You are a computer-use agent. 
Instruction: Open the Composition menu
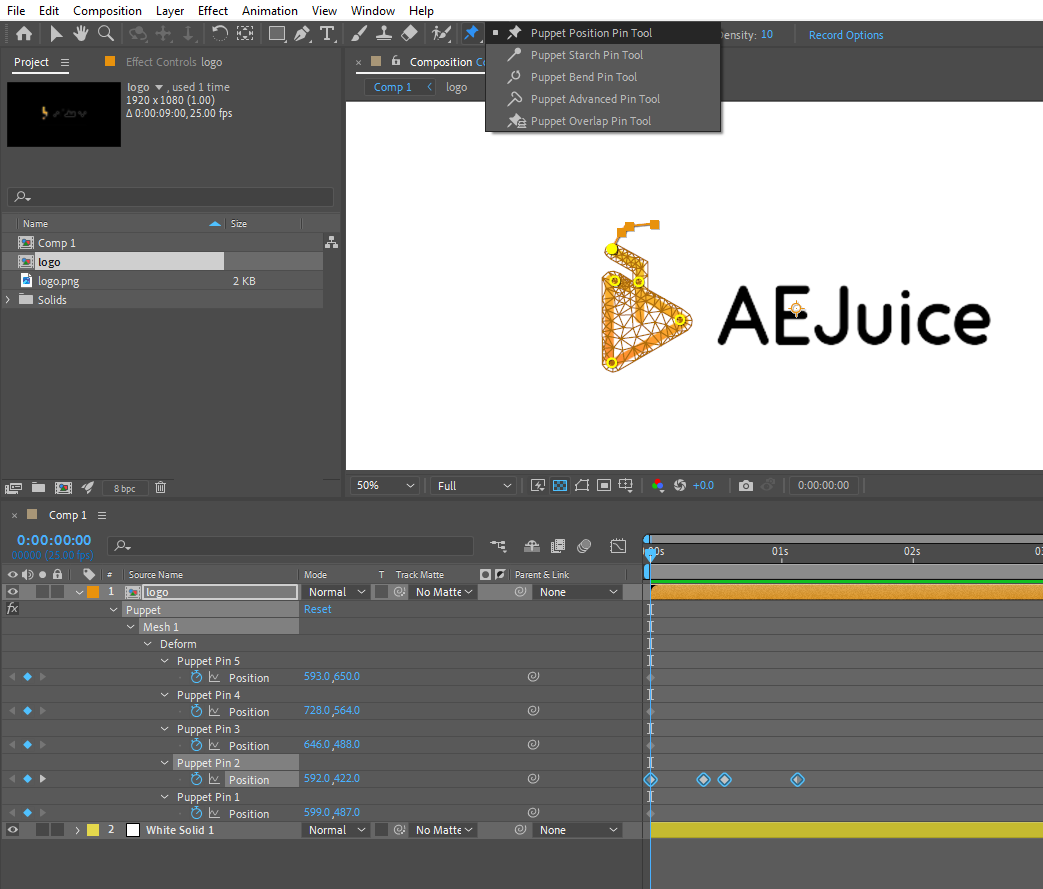point(107,11)
